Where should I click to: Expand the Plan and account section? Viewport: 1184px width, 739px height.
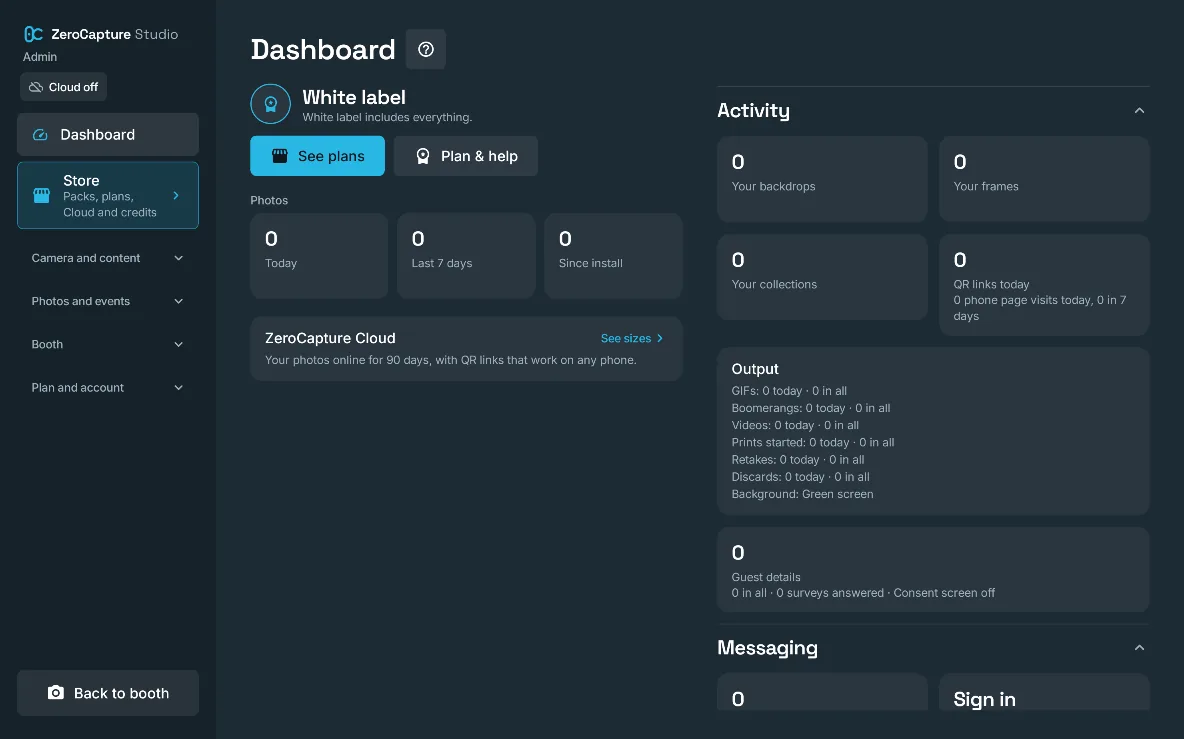[x=108, y=387]
